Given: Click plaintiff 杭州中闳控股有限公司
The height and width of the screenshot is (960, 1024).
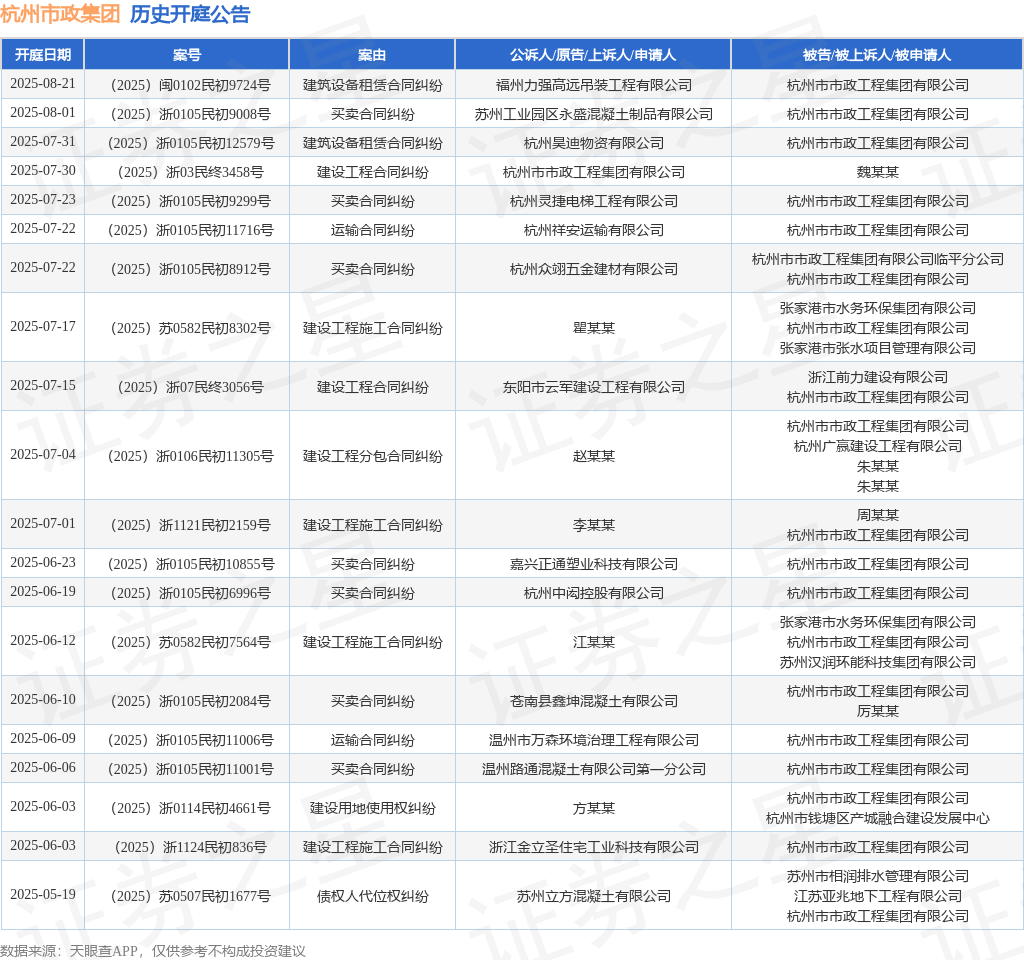Looking at the screenshot, I should click(x=594, y=593).
